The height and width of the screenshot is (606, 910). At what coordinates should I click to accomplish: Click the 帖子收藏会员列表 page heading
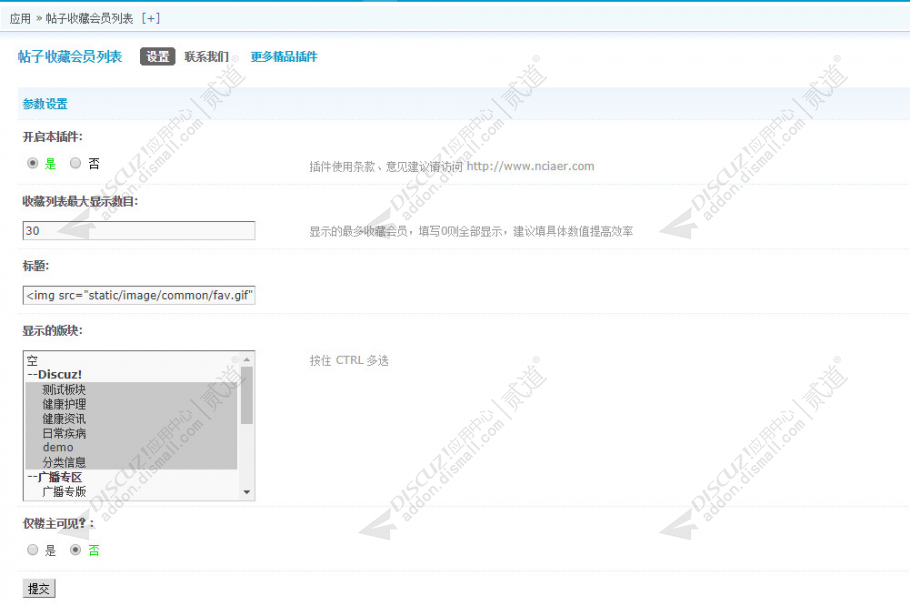pos(70,56)
